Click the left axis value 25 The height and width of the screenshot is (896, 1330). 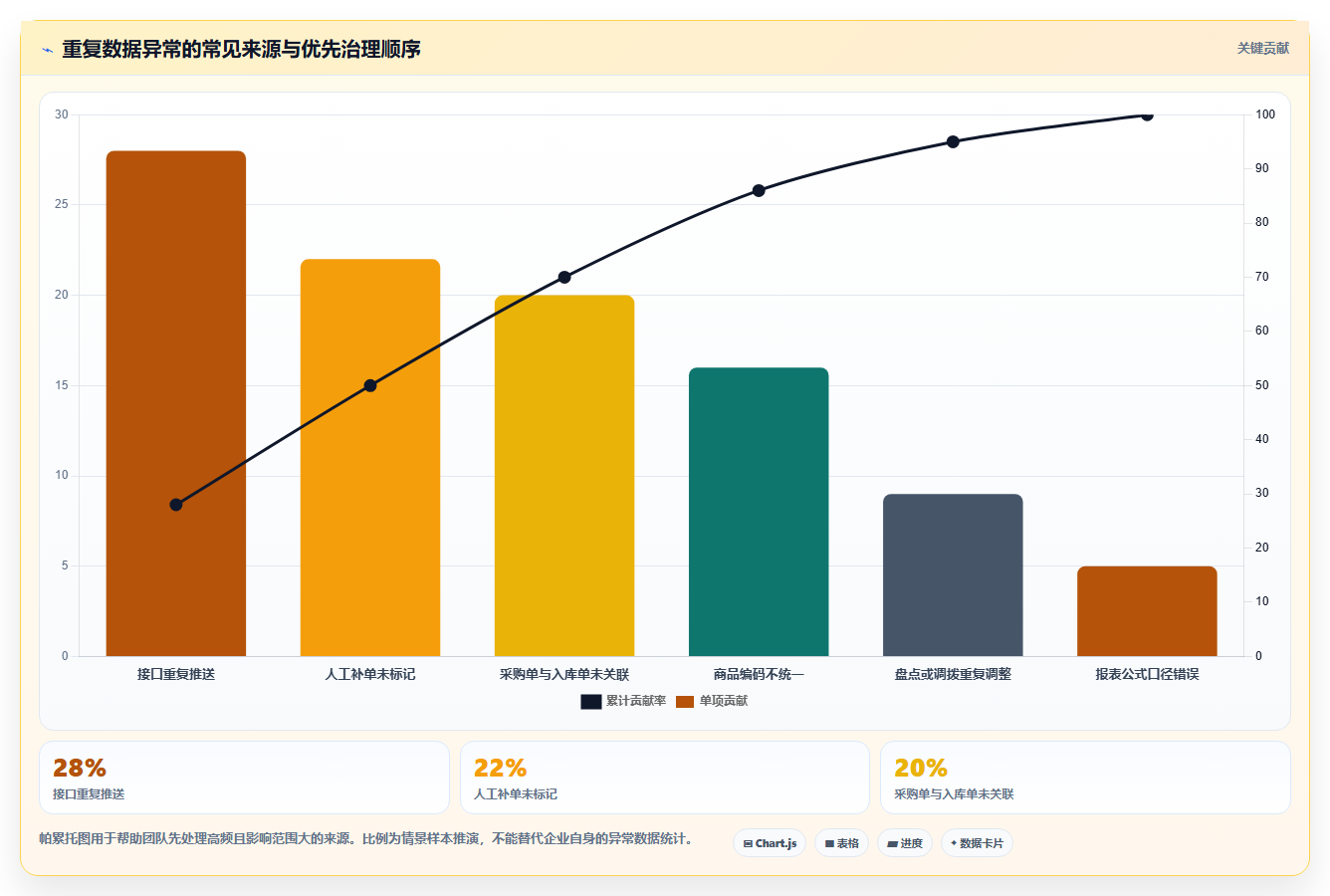[x=62, y=204]
